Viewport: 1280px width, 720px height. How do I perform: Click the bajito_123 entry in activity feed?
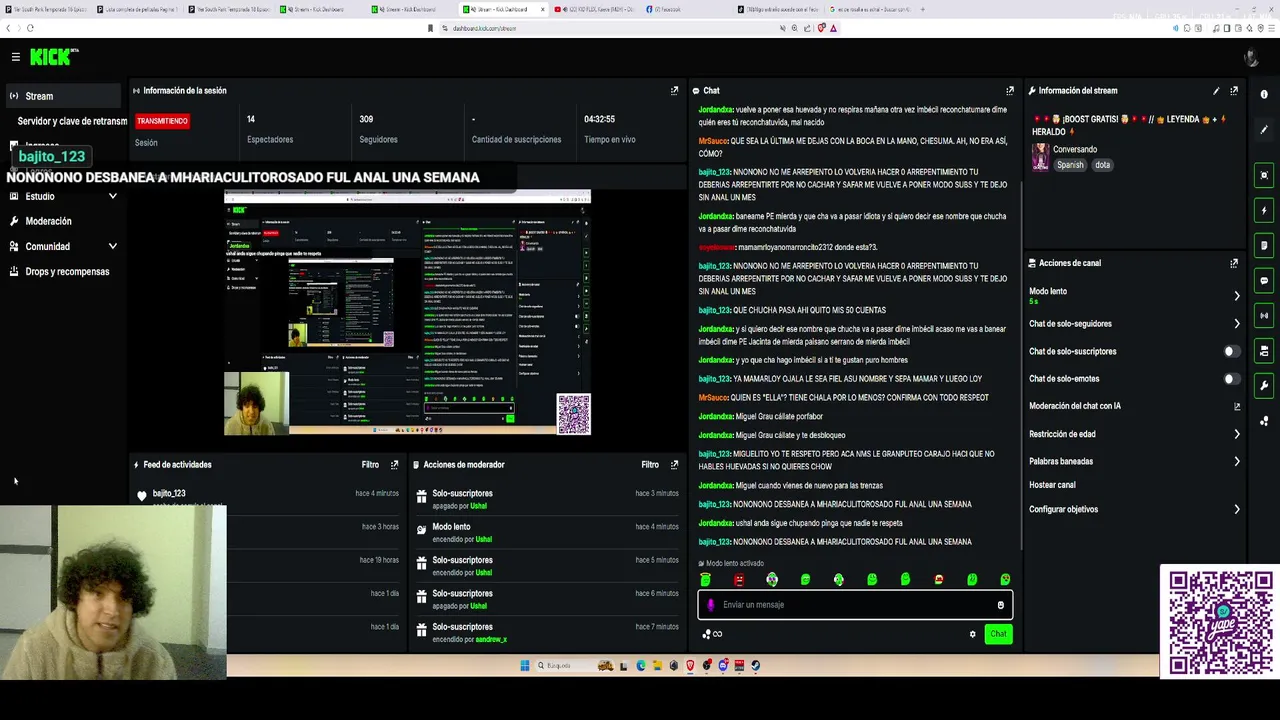point(169,493)
